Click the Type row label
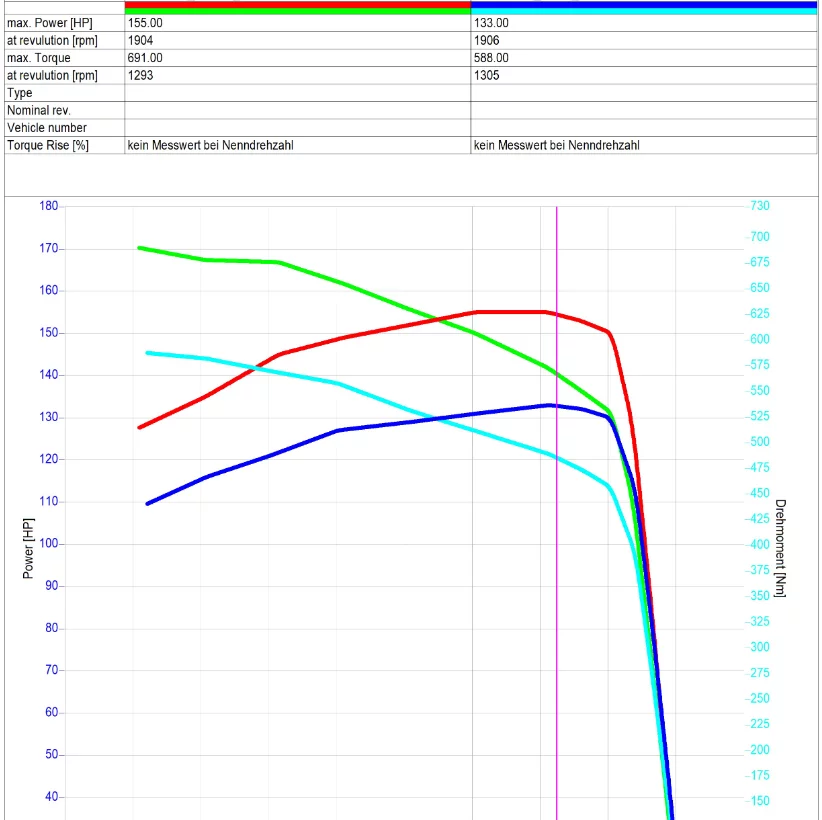822x820 pixels. click(20, 93)
